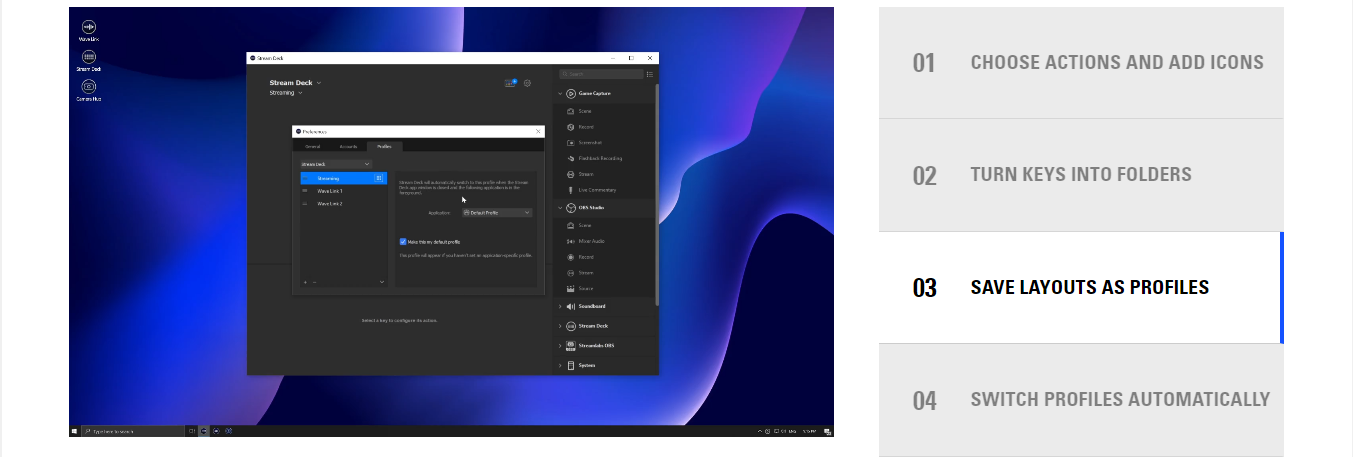Screen dimensions: 1353x457
Task: Click the Stream Deck taskbar button
Action: [205, 431]
